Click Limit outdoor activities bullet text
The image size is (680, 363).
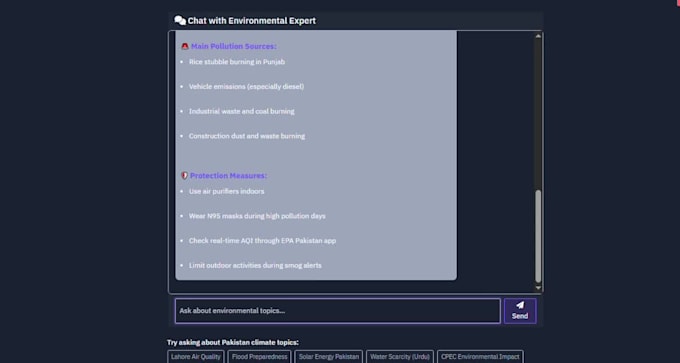tap(255, 265)
